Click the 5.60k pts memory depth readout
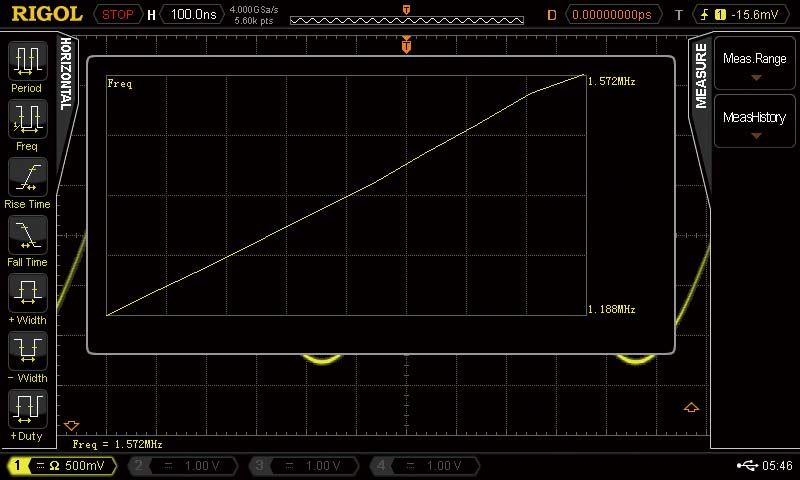Viewport: 800px width, 480px height. pos(254,21)
